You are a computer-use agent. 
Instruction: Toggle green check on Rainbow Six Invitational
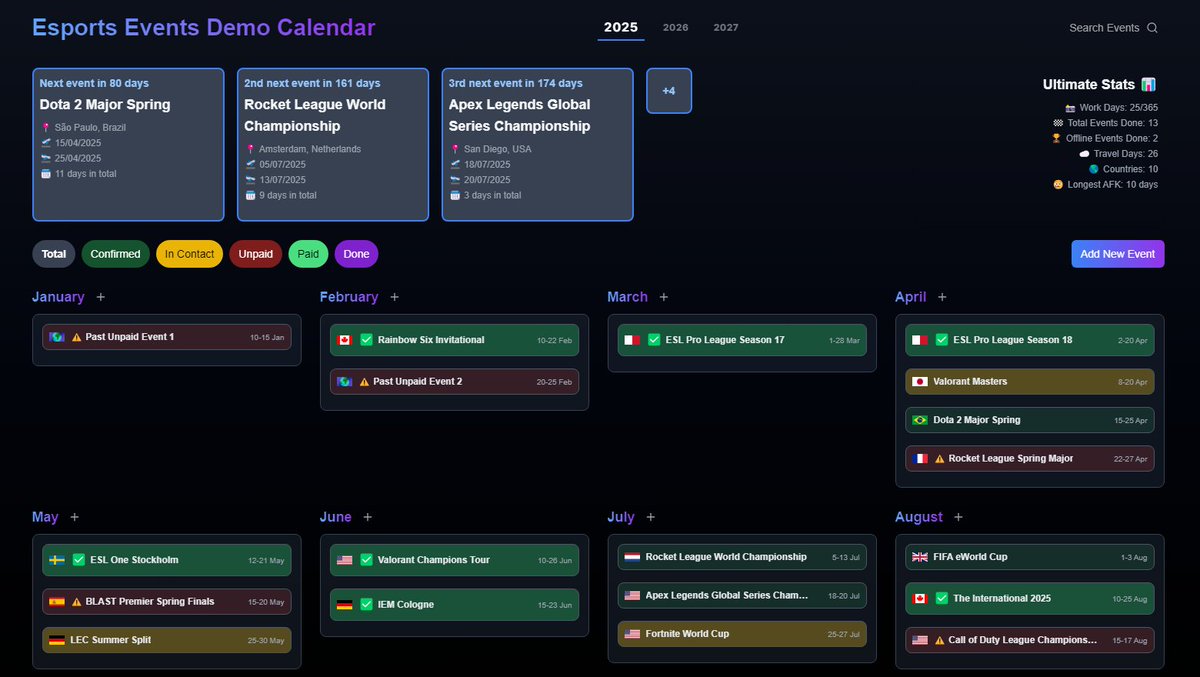tap(366, 340)
